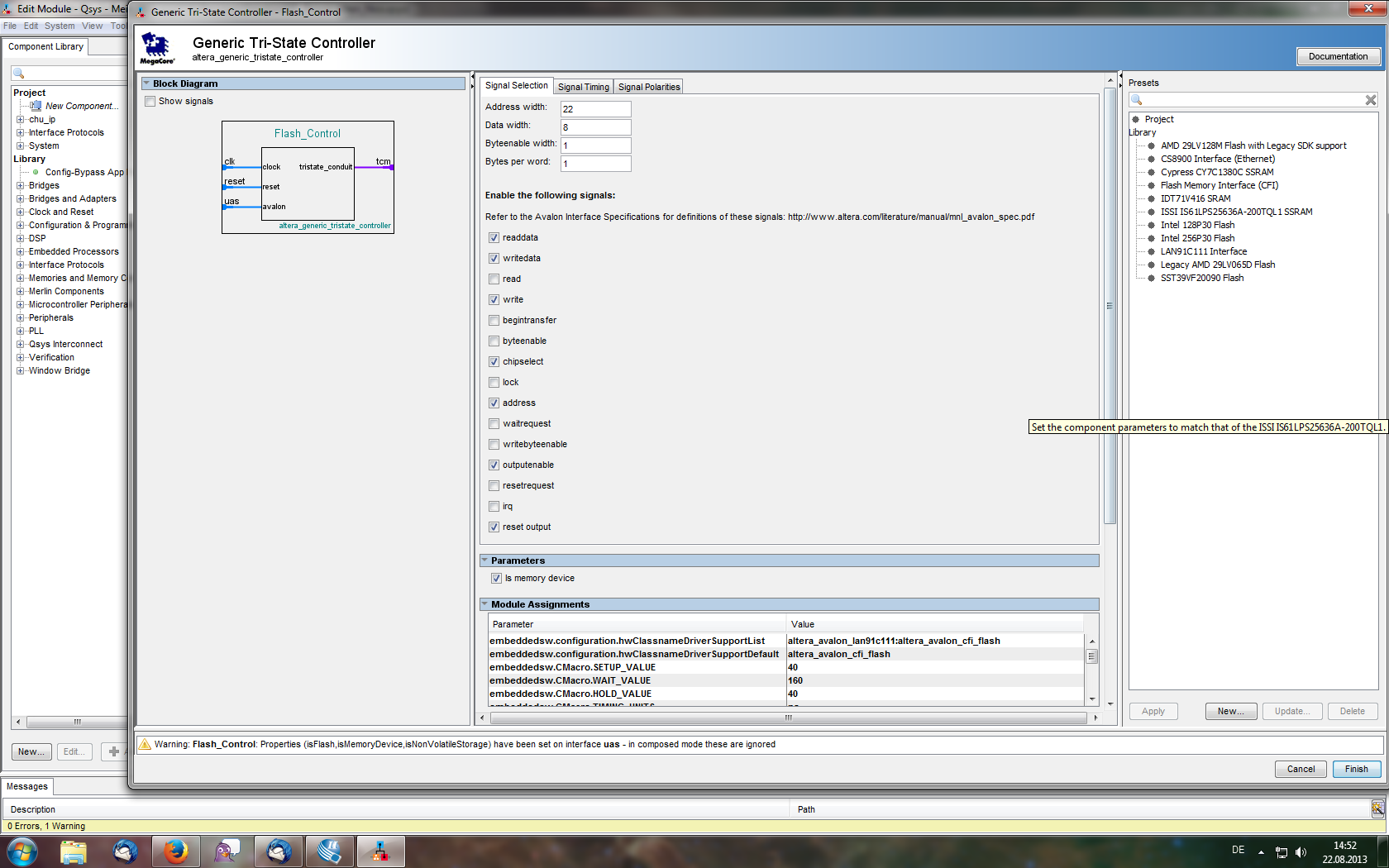The width and height of the screenshot is (1389, 868).
Task: Open the File menu in Qsys
Action: click(10, 26)
